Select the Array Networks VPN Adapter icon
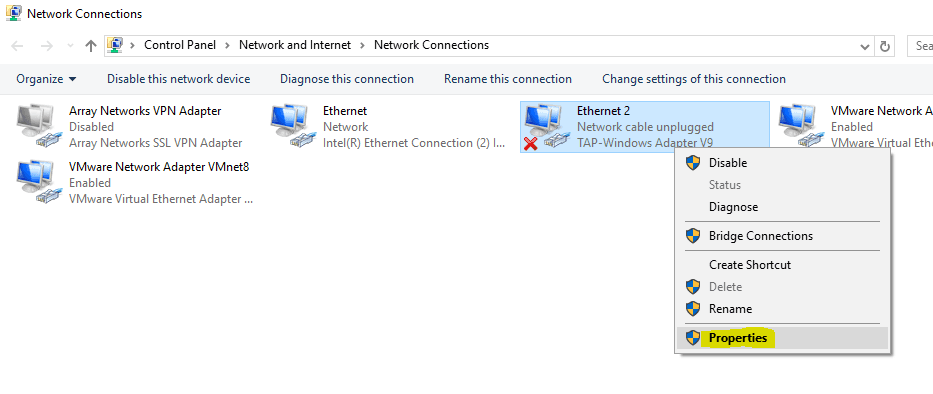 tap(39, 126)
